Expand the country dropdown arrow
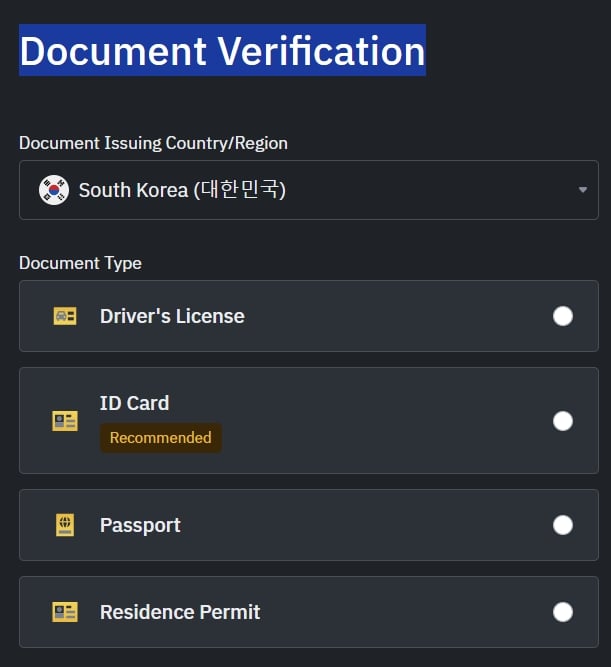 (582, 190)
